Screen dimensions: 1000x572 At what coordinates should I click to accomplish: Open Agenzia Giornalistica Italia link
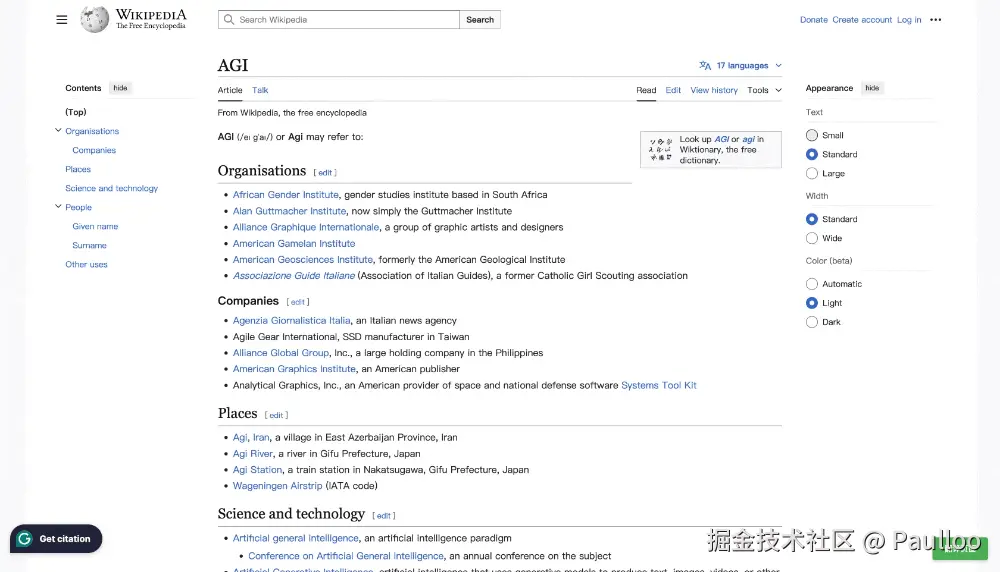click(x=291, y=321)
